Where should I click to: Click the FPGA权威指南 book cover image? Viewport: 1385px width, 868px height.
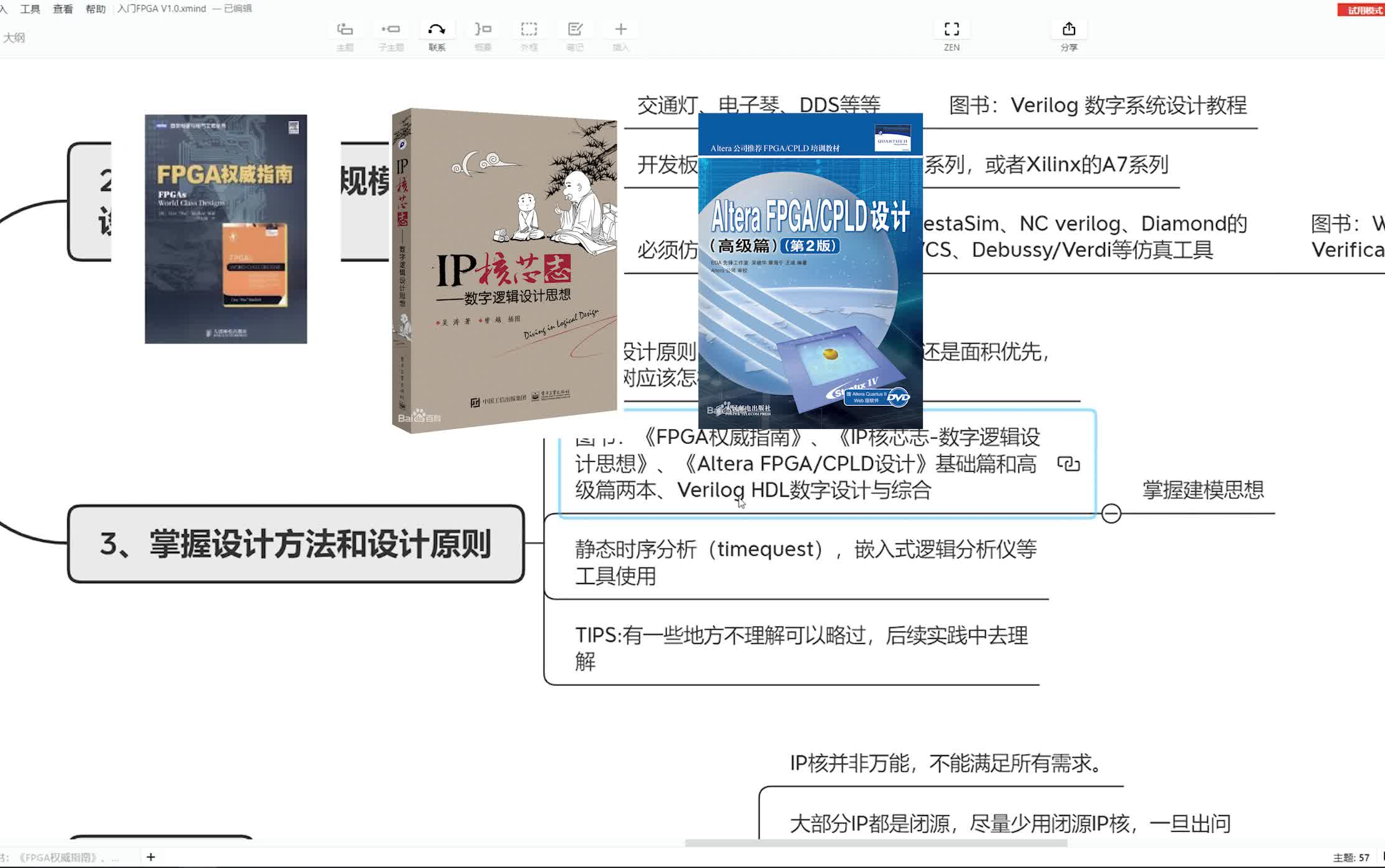[226, 229]
